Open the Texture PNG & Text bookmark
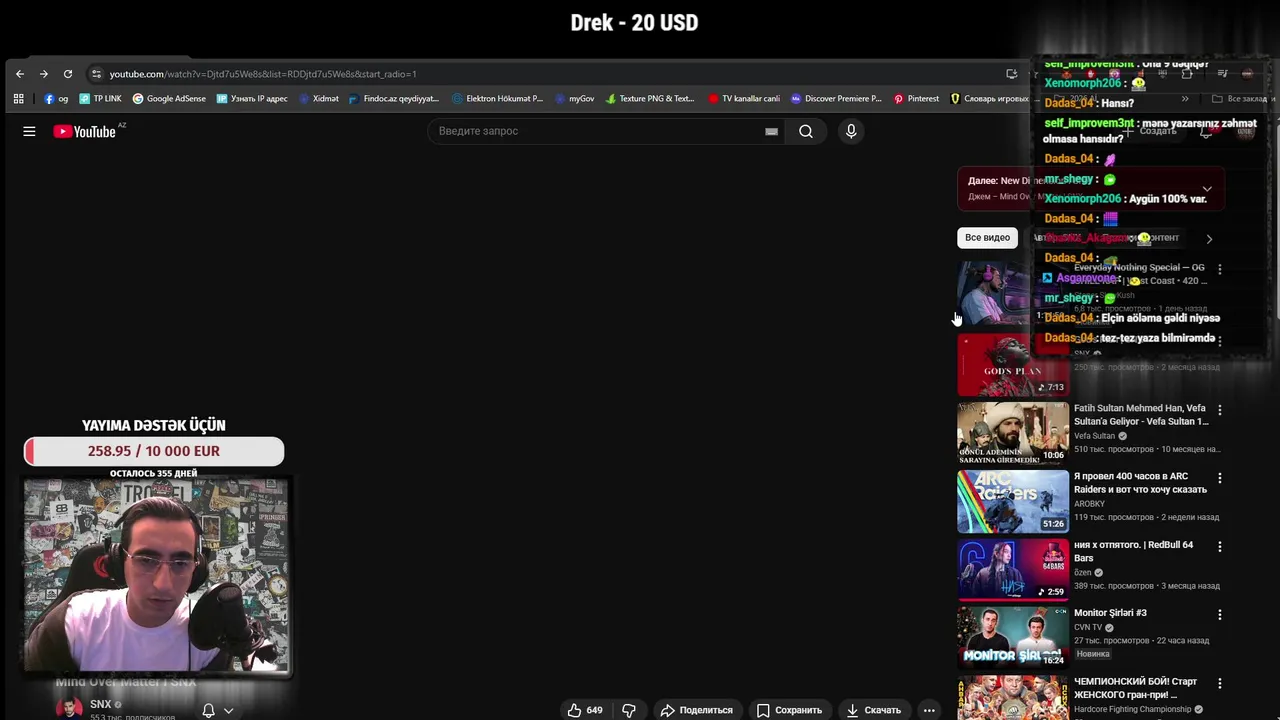This screenshot has width=1280, height=720. [650, 99]
